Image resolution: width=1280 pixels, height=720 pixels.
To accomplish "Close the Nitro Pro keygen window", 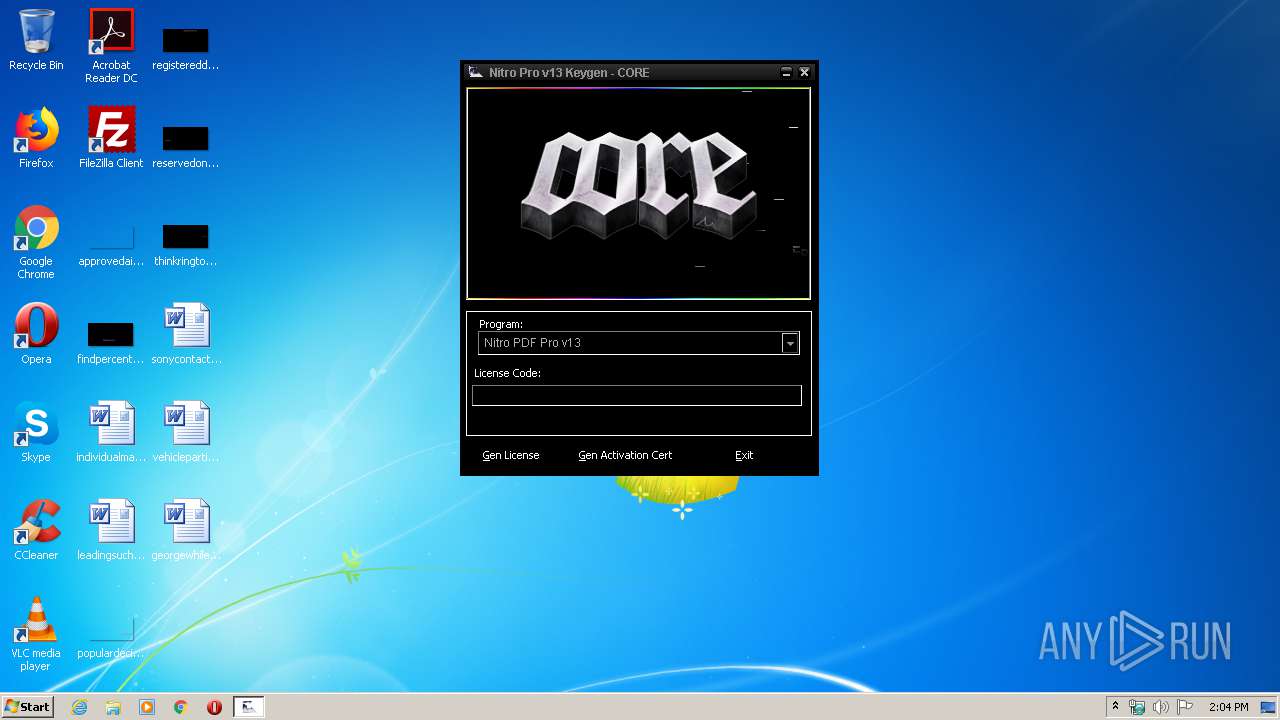I will [x=804, y=72].
